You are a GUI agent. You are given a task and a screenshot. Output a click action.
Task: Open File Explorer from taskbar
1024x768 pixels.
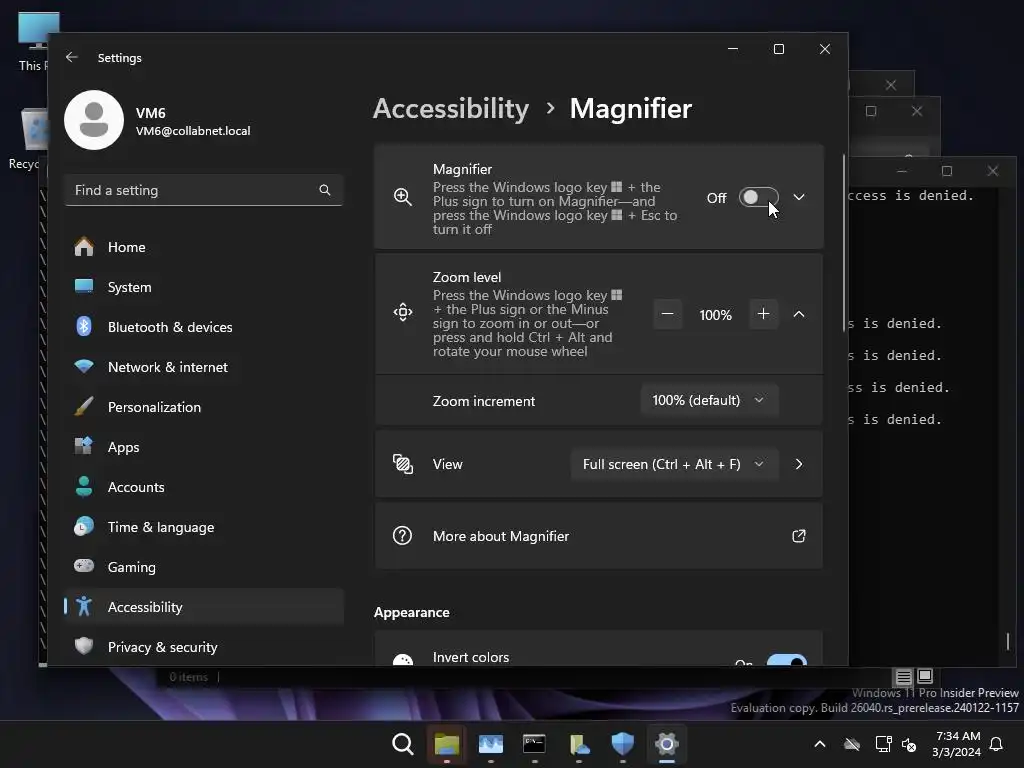pos(447,744)
